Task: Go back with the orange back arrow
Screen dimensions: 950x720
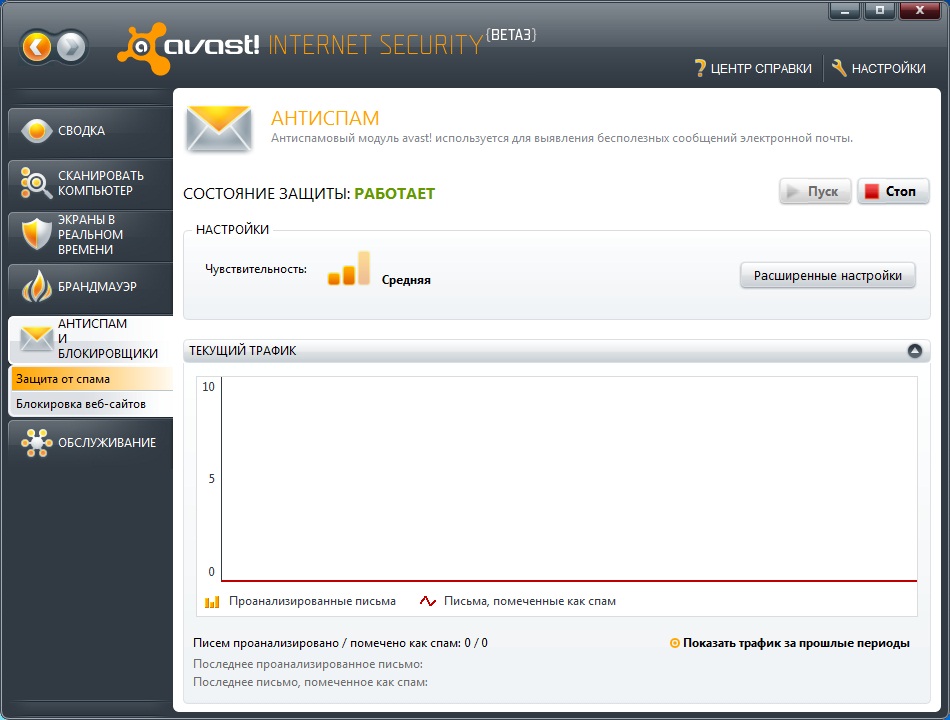Action: [x=37, y=47]
